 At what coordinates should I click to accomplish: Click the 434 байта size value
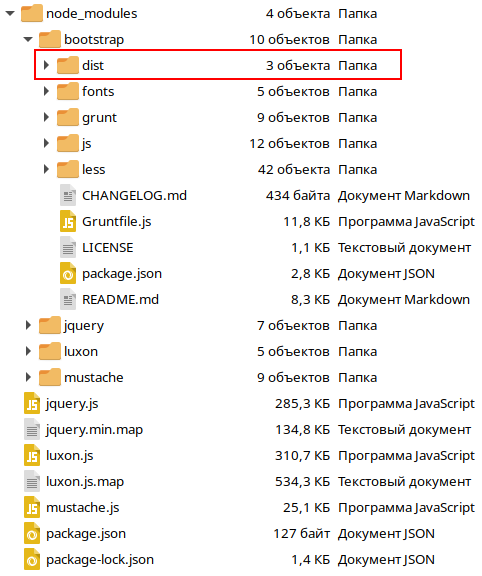(298, 196)
